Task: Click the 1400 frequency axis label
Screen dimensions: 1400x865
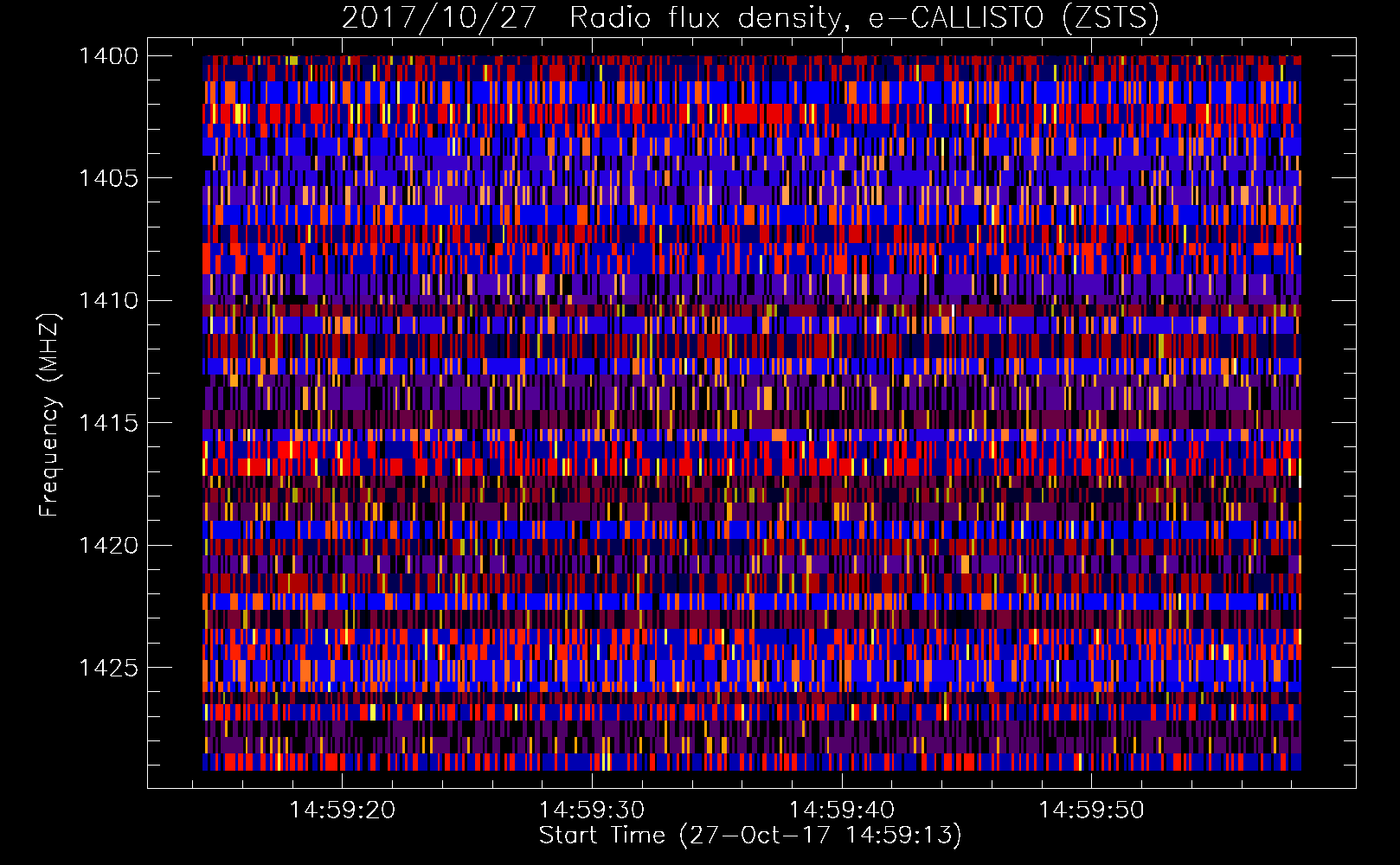Action: [x=108, y=56]
